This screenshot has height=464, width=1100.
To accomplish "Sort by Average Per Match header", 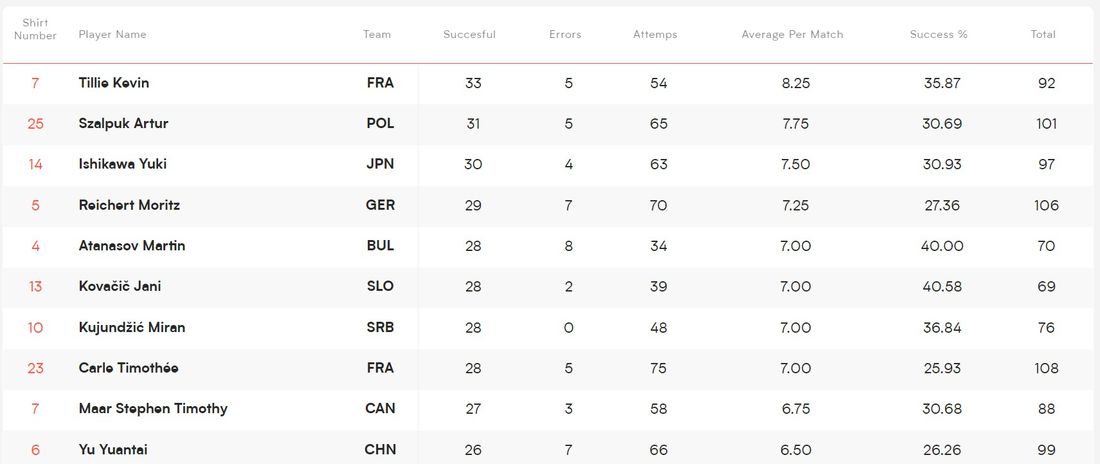I will (x=792, y=34).
